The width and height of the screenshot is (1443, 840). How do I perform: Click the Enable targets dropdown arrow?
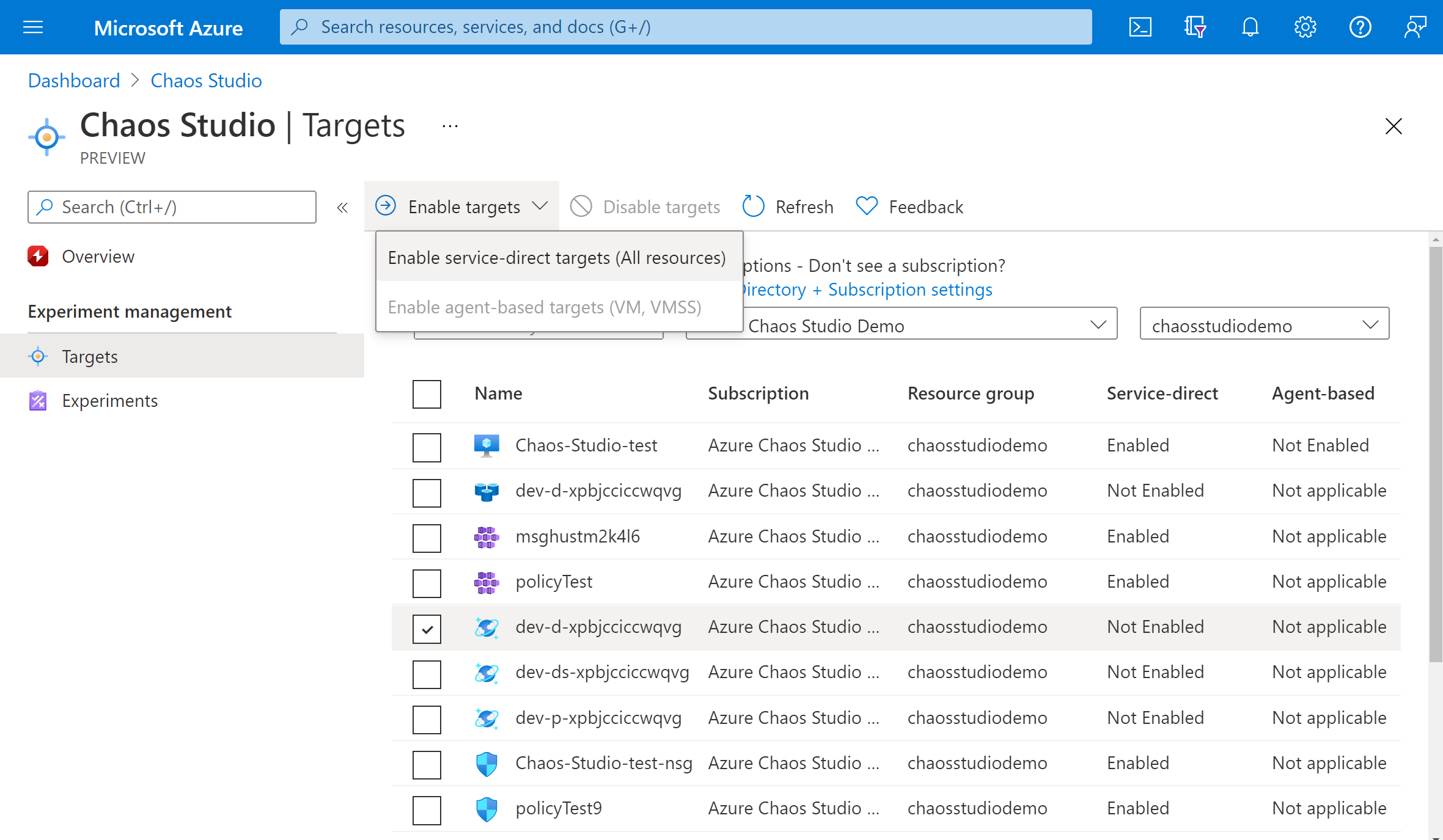[540, 206]
